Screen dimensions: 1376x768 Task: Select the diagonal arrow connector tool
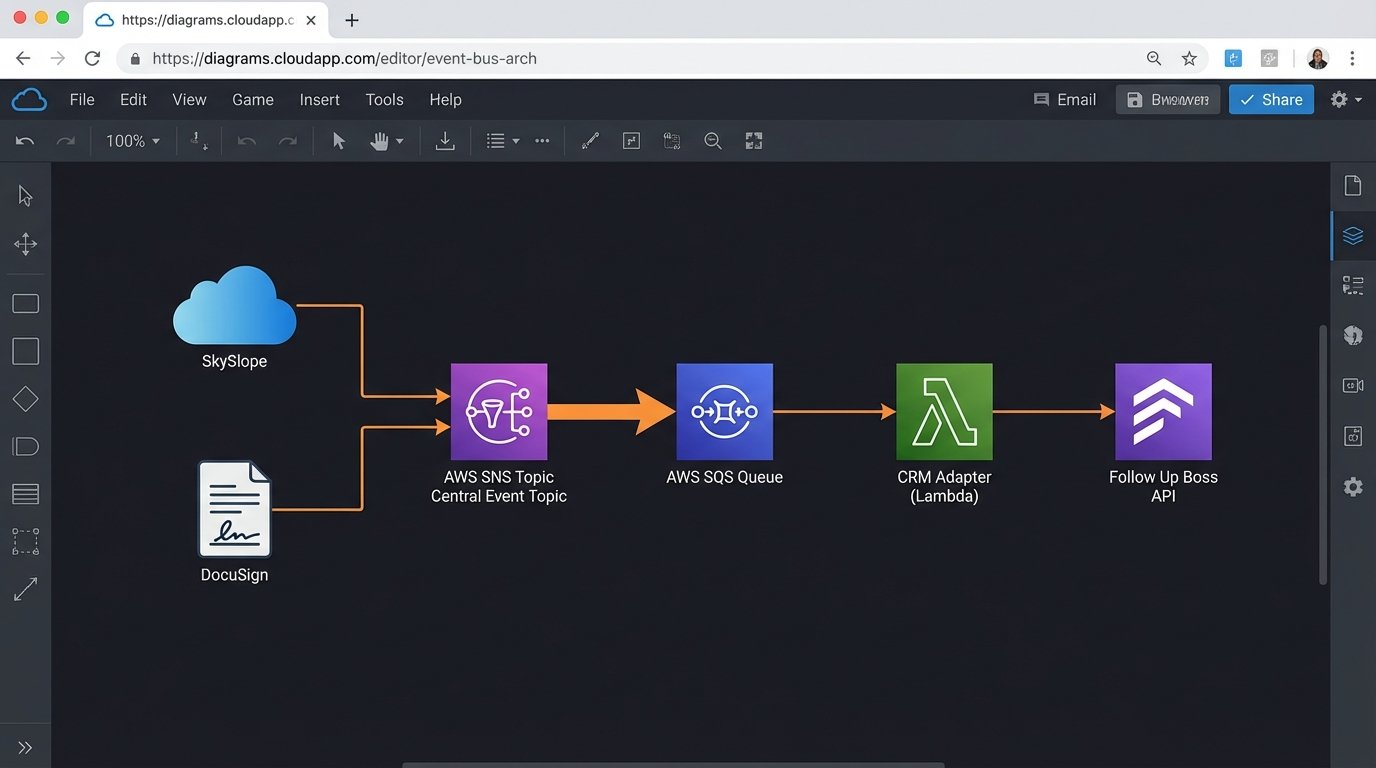point(25,590)
